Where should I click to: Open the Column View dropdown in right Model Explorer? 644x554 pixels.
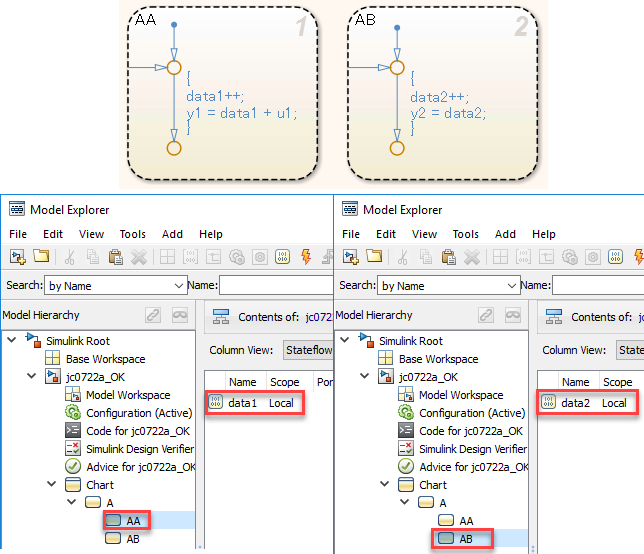[630, 350]
